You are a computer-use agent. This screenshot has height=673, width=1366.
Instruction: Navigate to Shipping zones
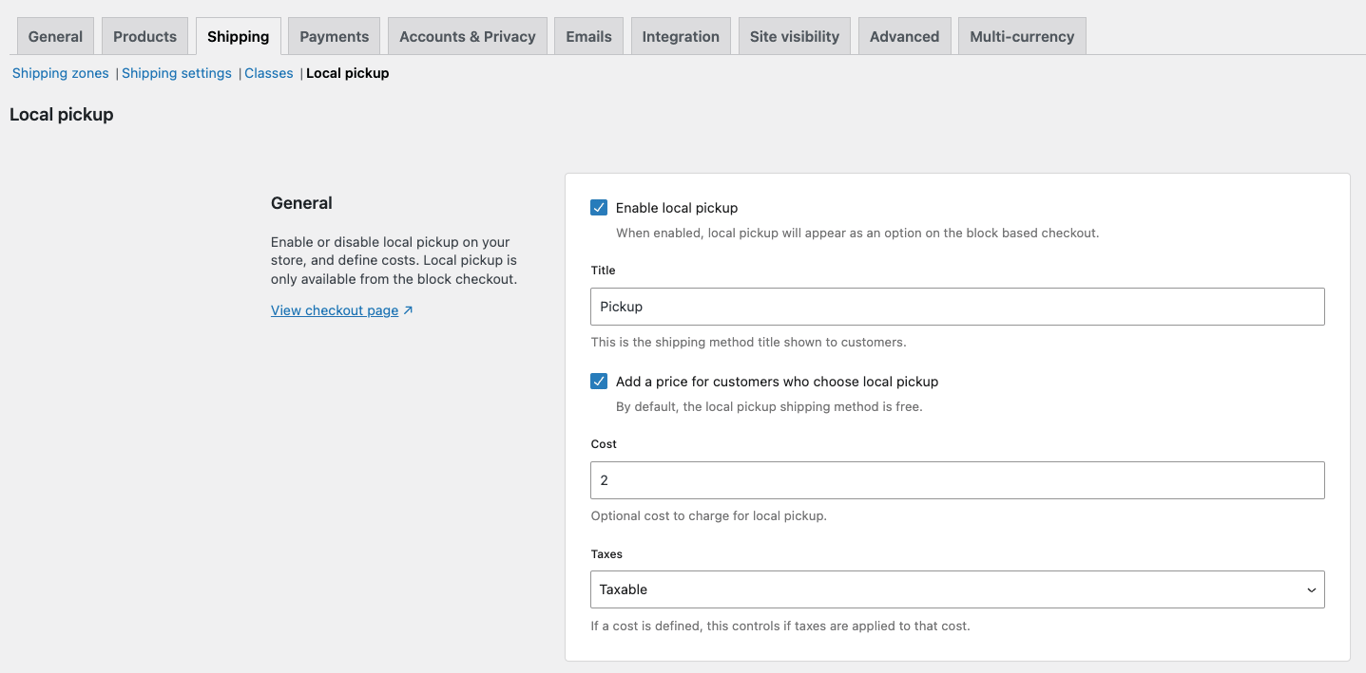click(60, 72)
